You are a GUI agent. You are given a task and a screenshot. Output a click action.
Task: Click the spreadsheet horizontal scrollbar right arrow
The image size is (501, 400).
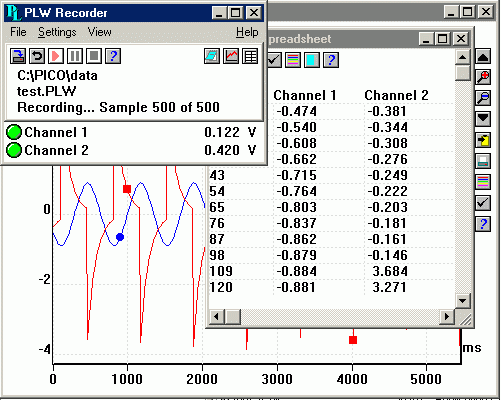tap(447, 316)
